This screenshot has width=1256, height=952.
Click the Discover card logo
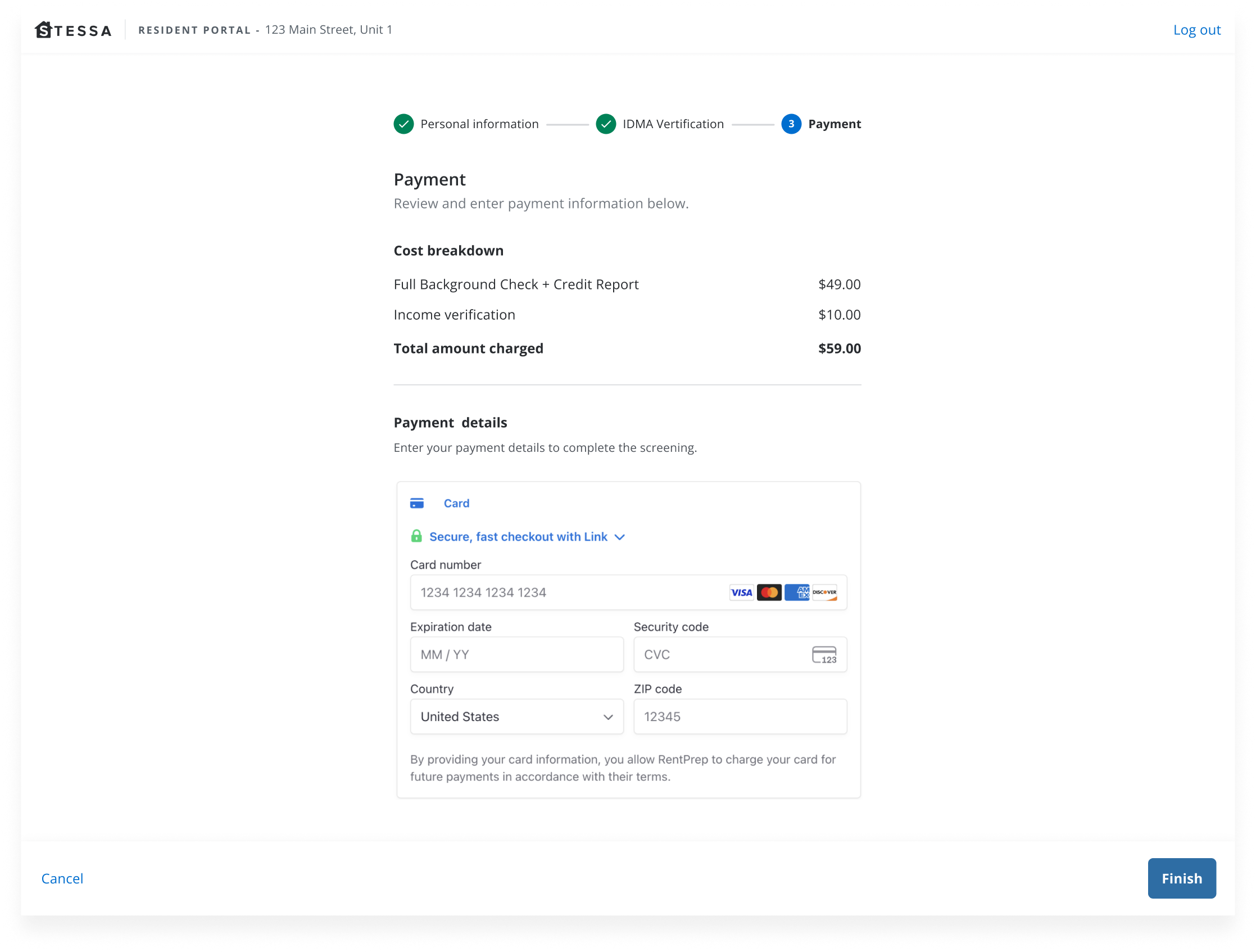824,593
